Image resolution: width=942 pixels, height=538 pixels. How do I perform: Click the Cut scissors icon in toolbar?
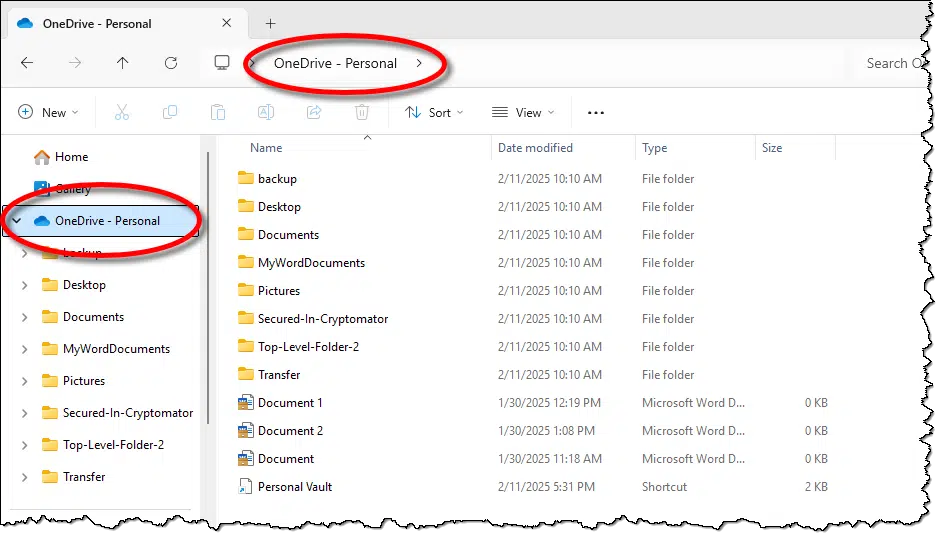pos(122,113)
